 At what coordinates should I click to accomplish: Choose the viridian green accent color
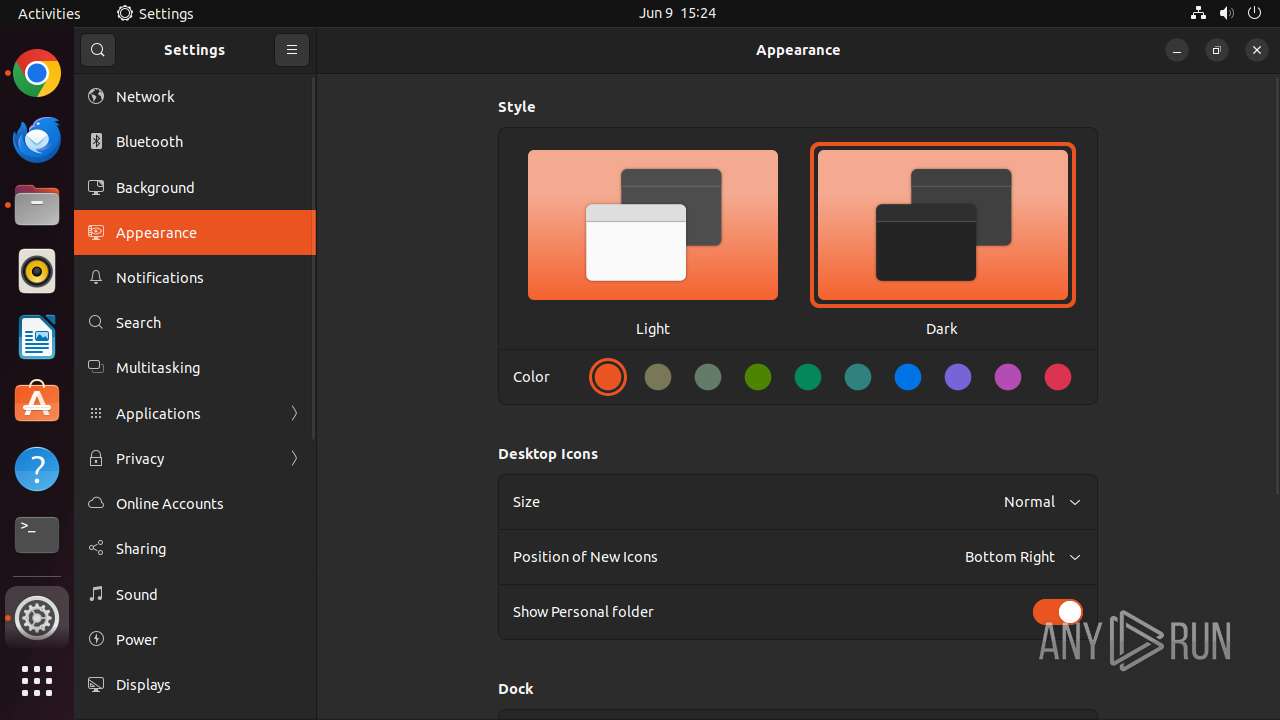[808, 377]
